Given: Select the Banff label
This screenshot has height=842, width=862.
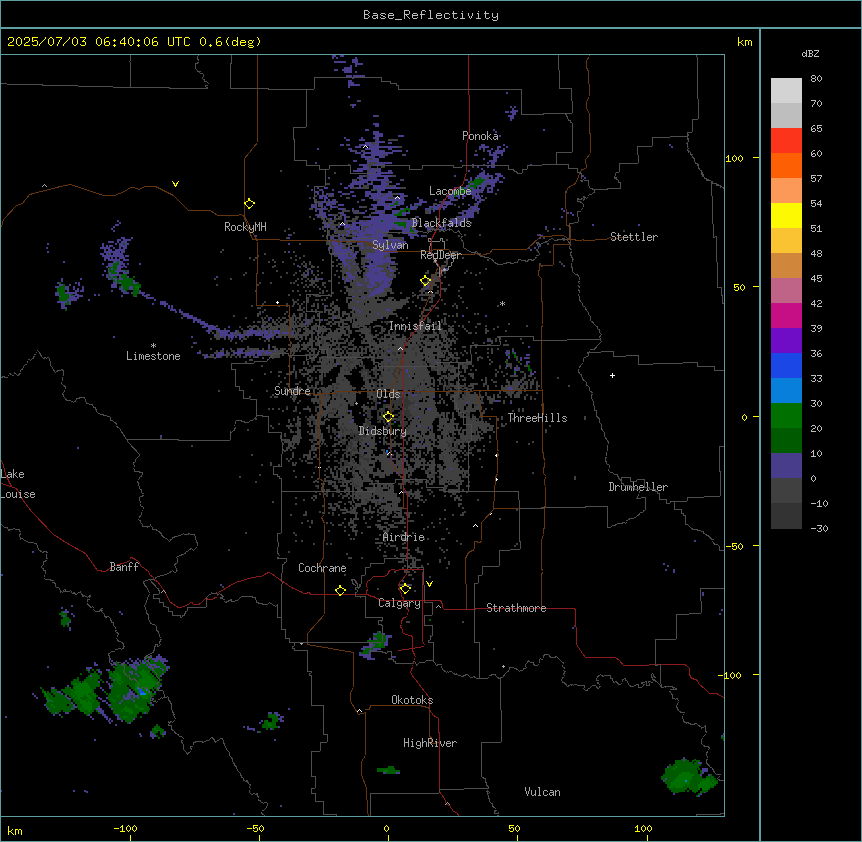Looking at the screenshot, I should pyautogui.click(x=124, y=567).
